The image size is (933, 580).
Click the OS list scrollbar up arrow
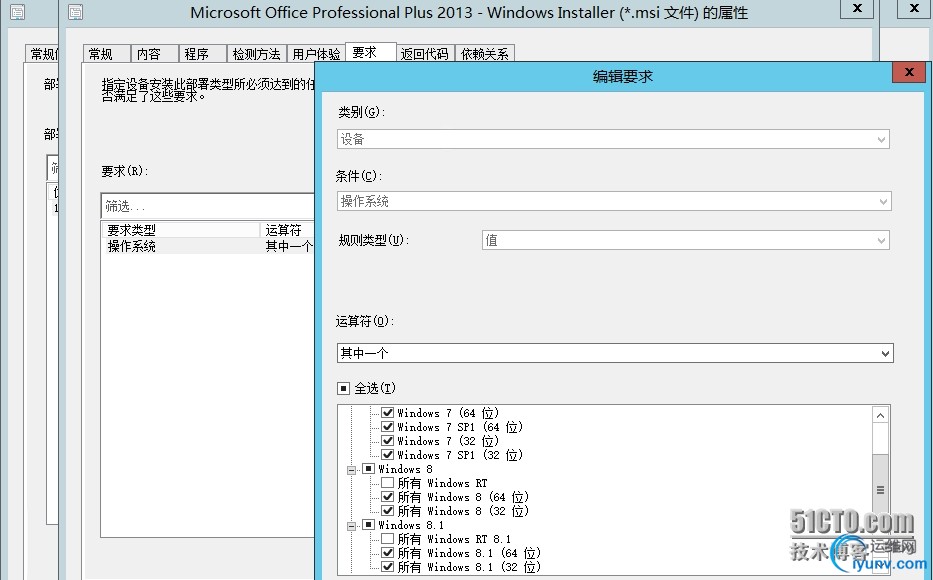(x=881, y=415)
